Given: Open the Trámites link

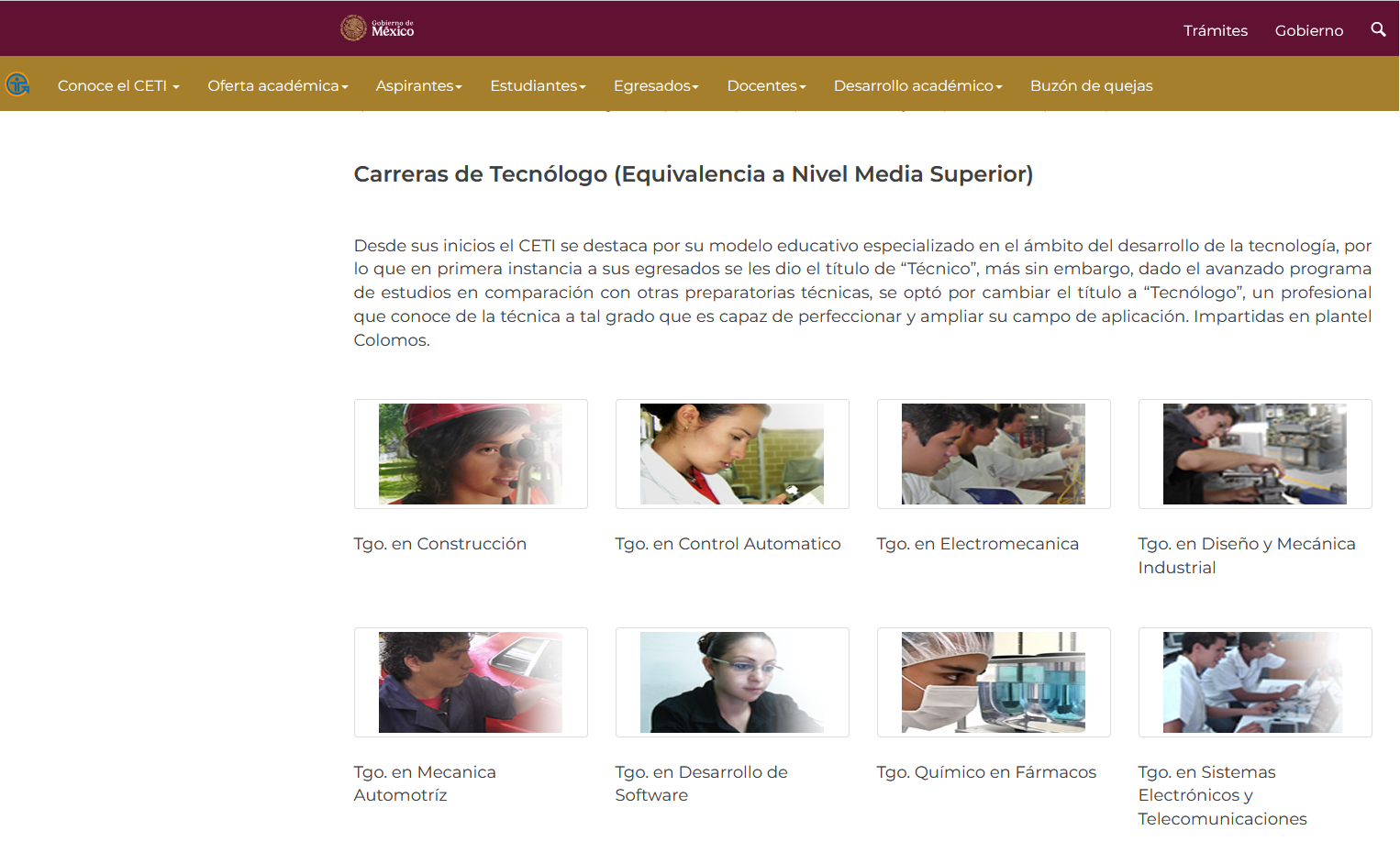Looking at the screenshot, I should [x=1216, y=30].
